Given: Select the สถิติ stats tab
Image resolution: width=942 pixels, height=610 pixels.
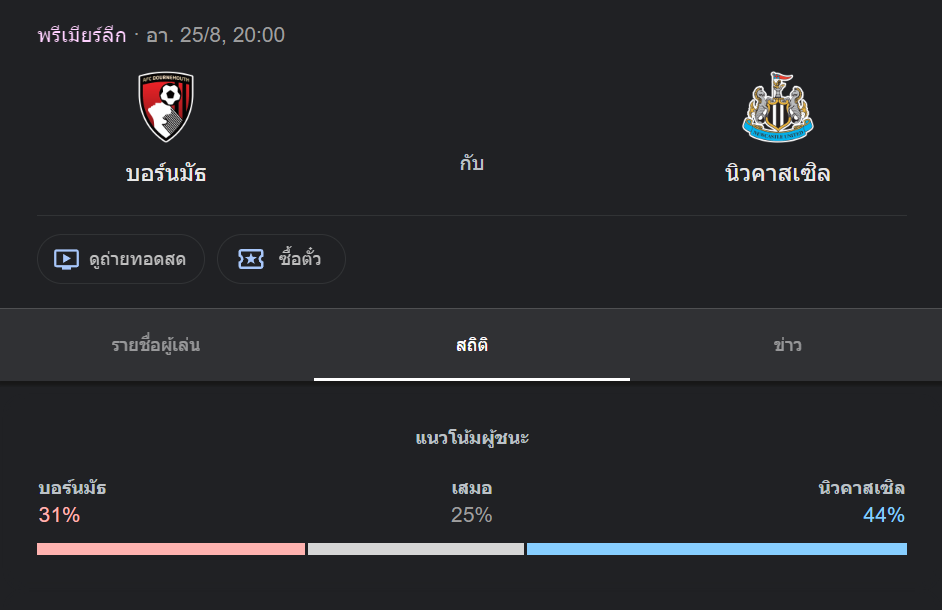Looking at the screenshot, I should [472, 346].
